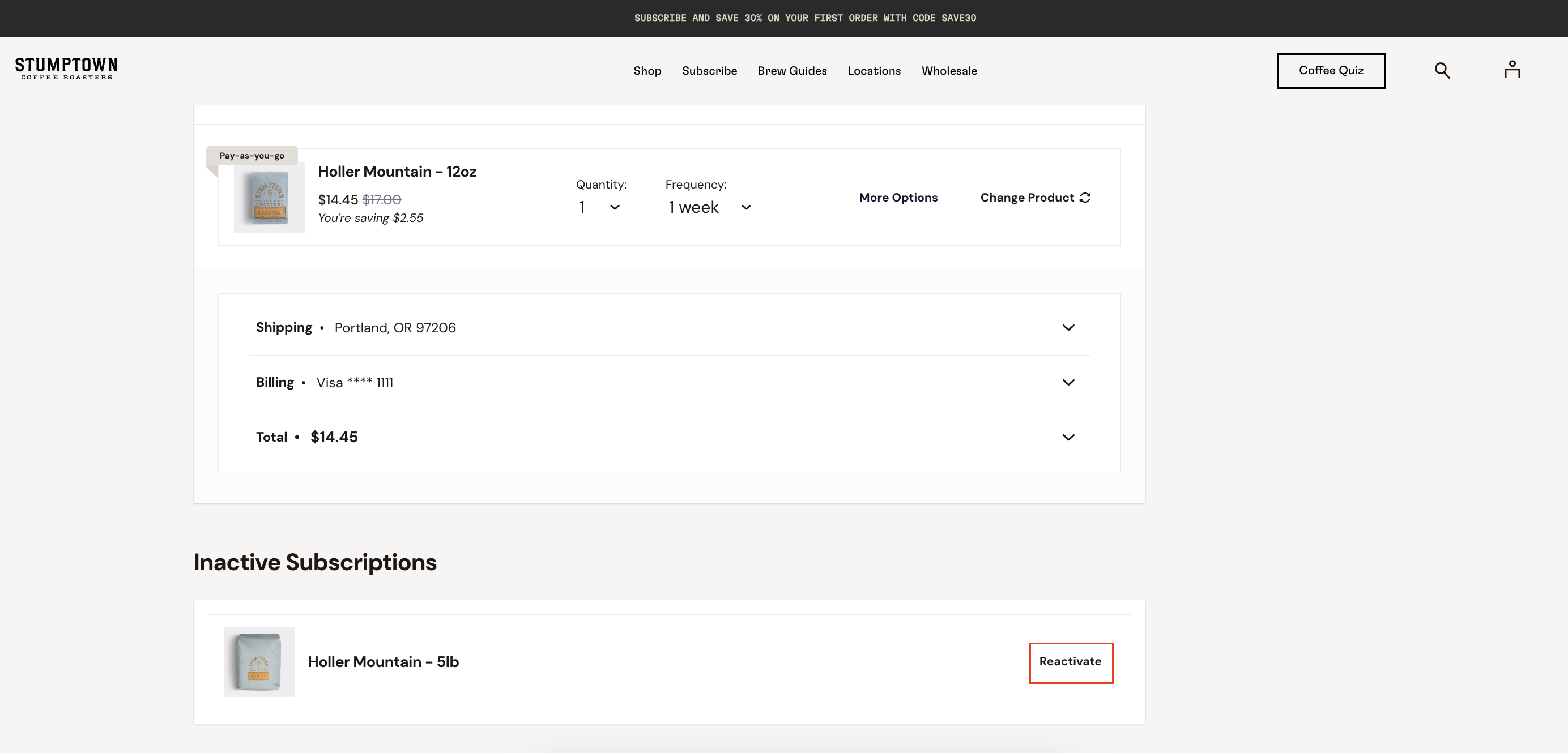Screen dimensions: 1568x753
Task: Click the Inactive Subscriptions heading
Action: pyautogui.click(x=315, y=562)
